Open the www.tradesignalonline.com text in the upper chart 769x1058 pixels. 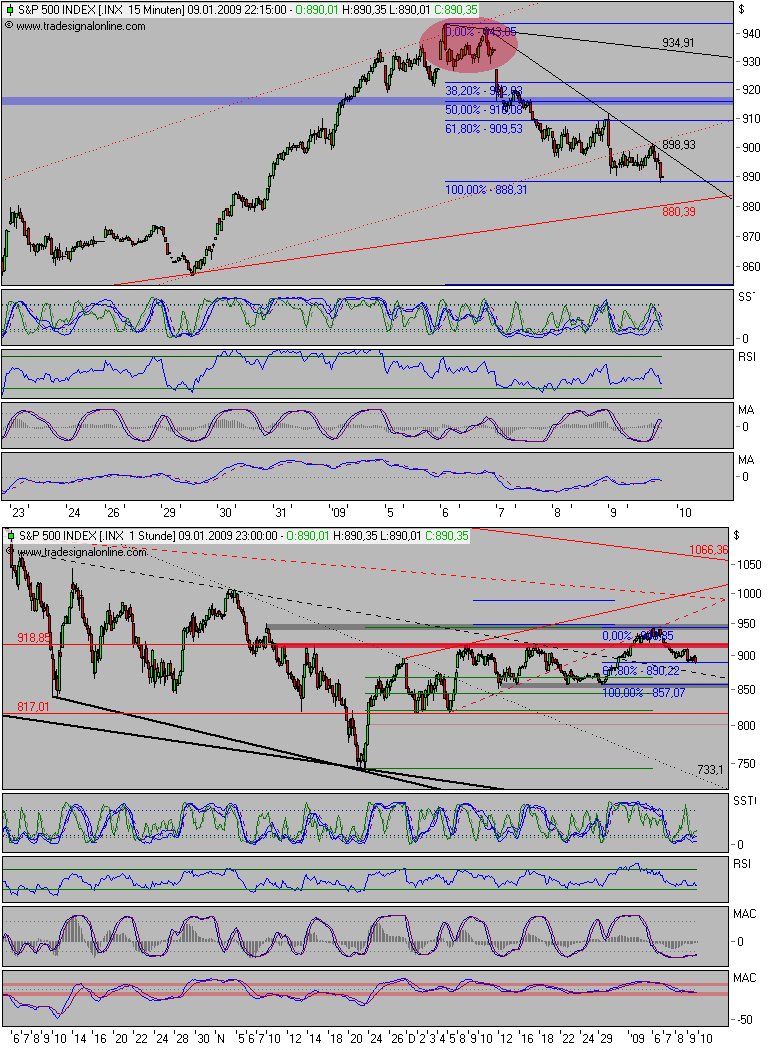pyautogui.click(x=80, y=26)
